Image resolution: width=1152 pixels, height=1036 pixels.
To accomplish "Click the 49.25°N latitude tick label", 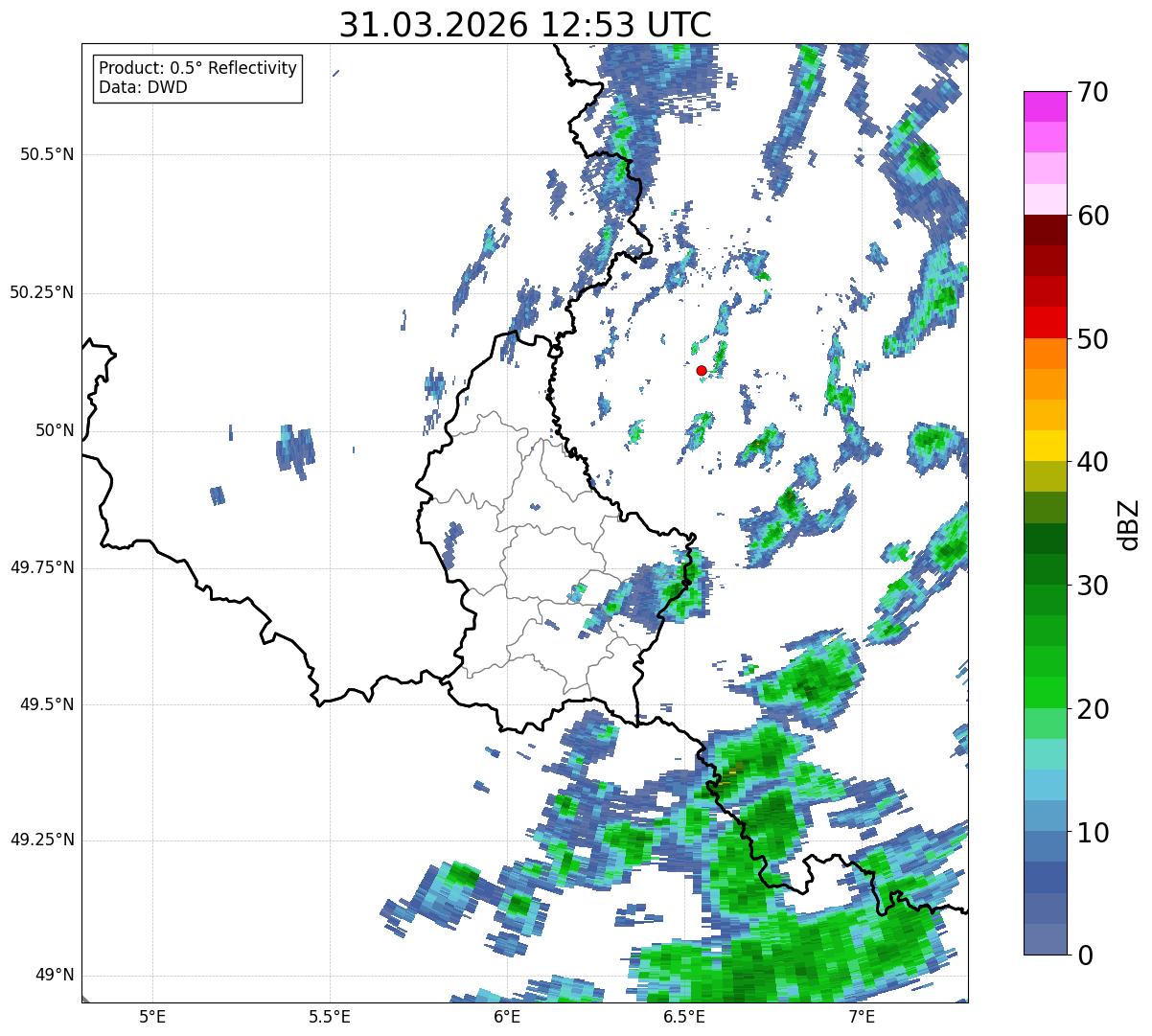I will pyautogui.click(x=42, y=840).
